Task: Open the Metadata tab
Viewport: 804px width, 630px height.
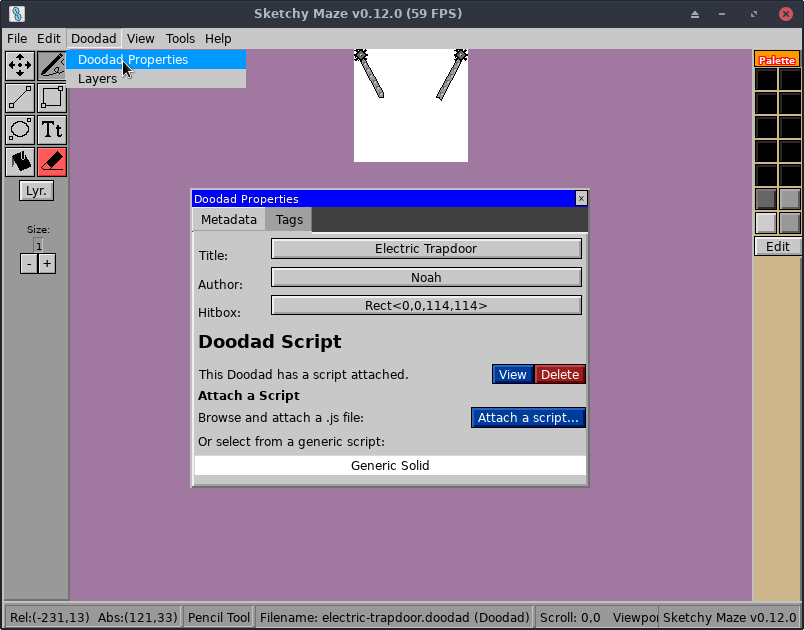Action: 228,219
